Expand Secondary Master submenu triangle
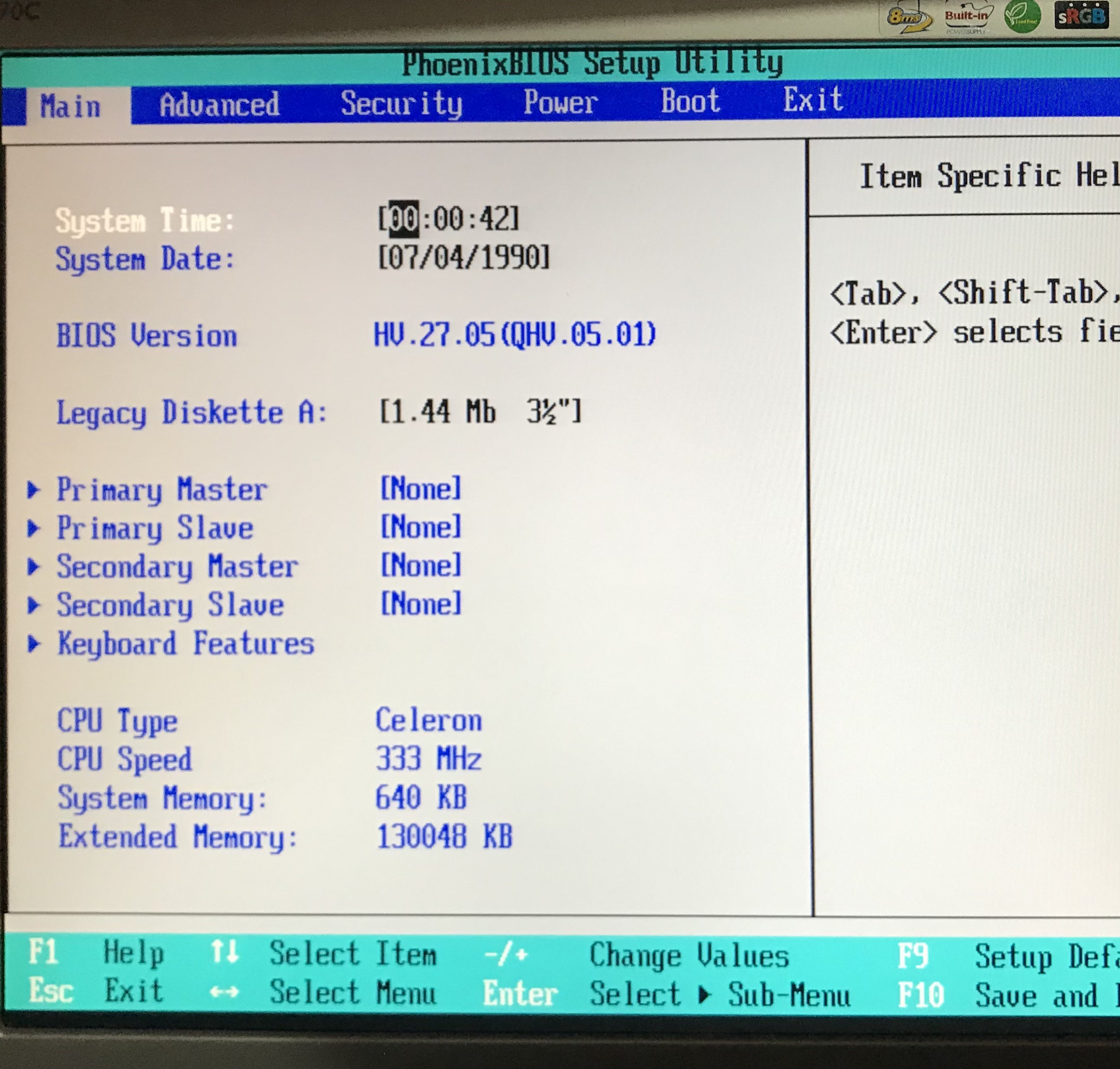 coord(34,566)
